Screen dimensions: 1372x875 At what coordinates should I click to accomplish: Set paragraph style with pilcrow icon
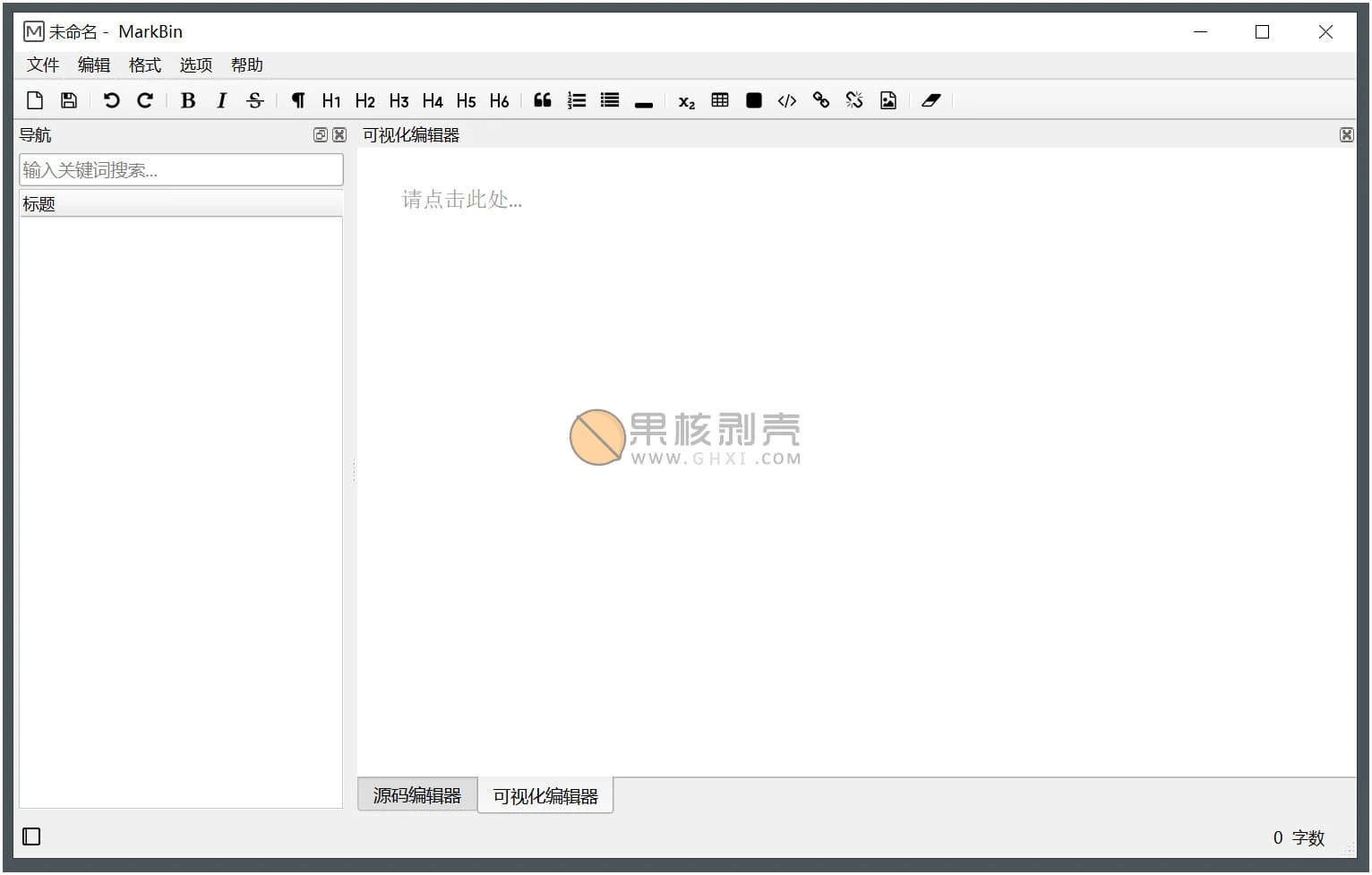pyautogui.click(x=298, y=100)
